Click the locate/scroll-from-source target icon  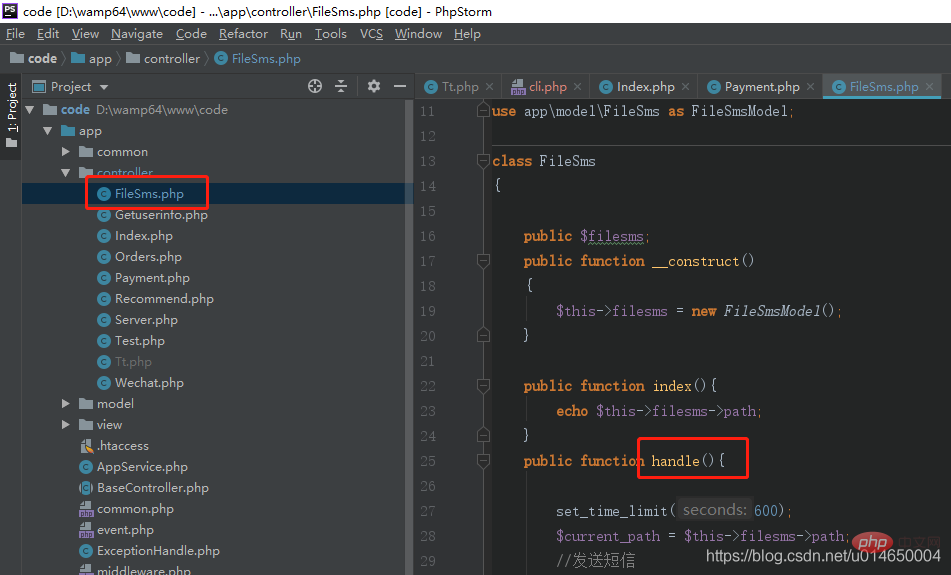pyautogui.click(x=315, y=86)
